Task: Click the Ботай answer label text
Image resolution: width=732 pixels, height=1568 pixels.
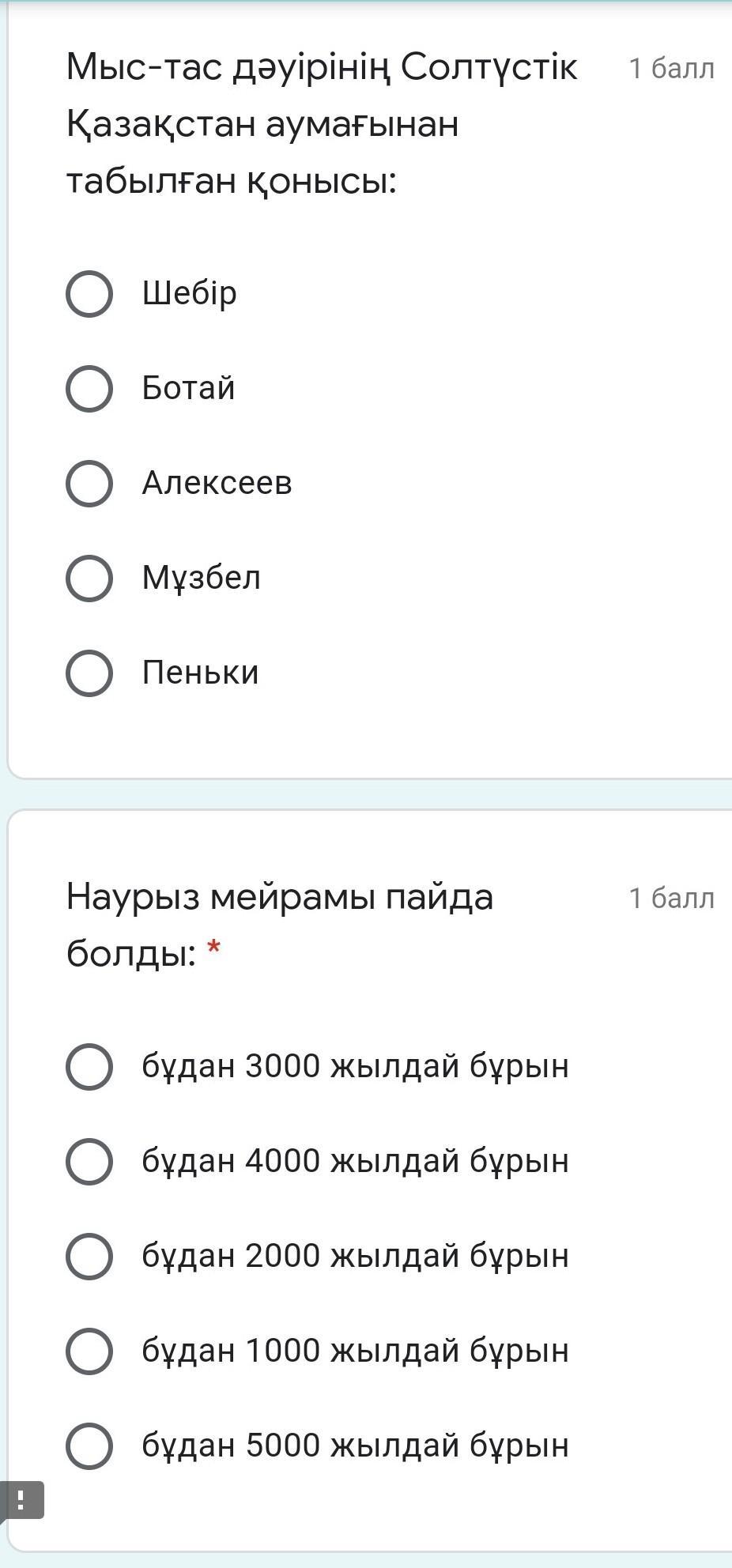Action: tap(189, 388)
